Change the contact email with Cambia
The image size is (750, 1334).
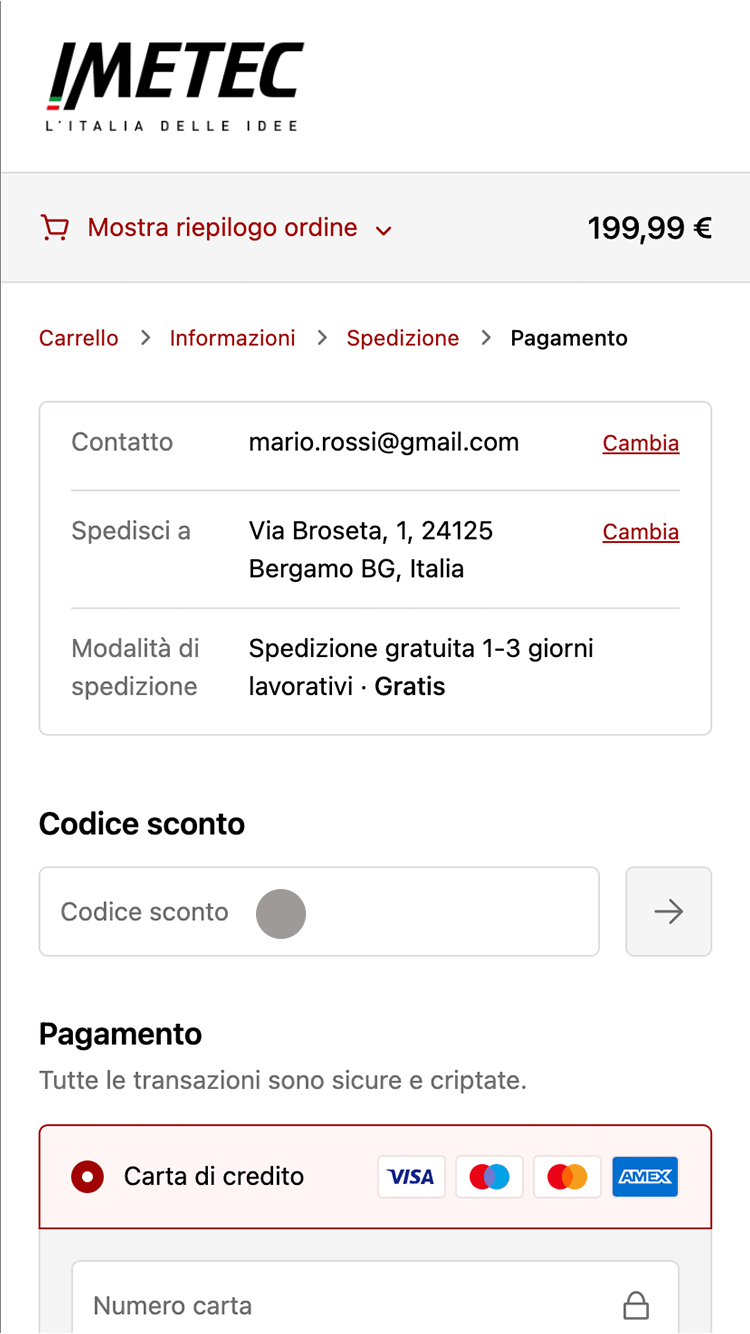point(641,443)
